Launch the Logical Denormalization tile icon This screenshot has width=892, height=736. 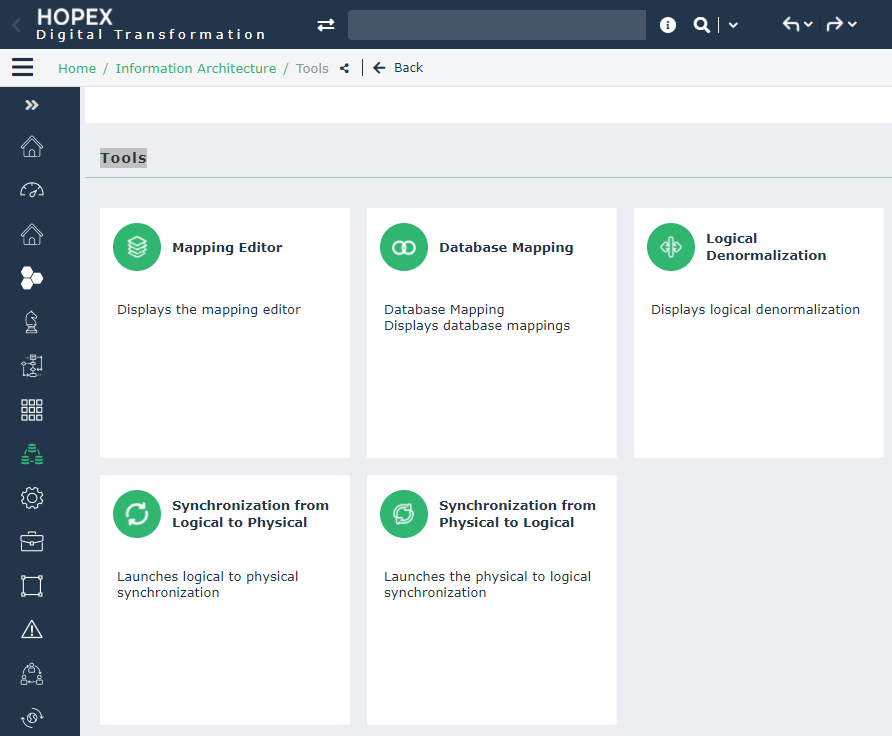[x=671, y=247]
